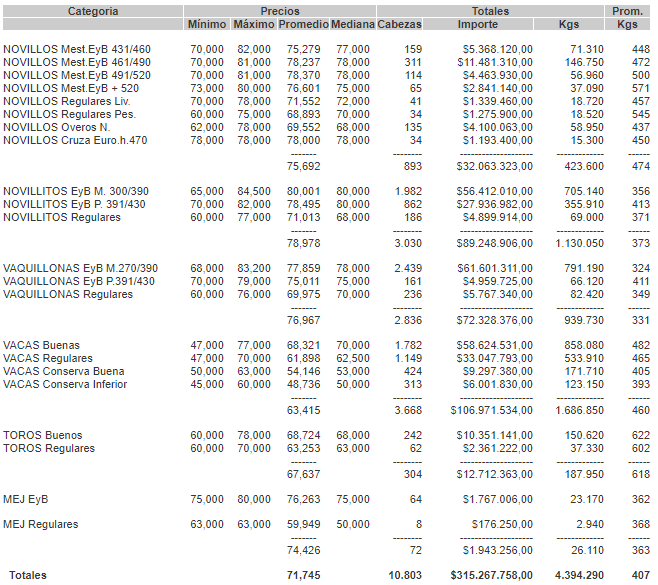Viewport: 658px width, 585px height.
Task: Select the grand total cabezas value 10.803
Action: click(x=404, y=576)
